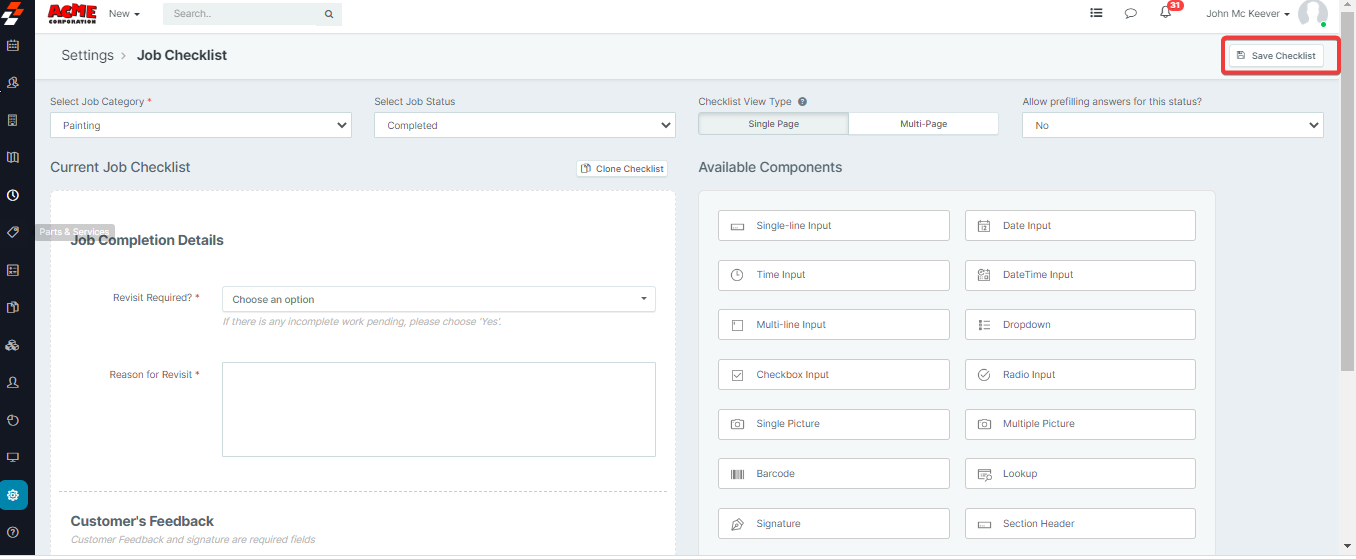The width and height of the screenshot is (1356, 559).
Task: Click the search magnifier icon
Action: [x=328, y=14]
